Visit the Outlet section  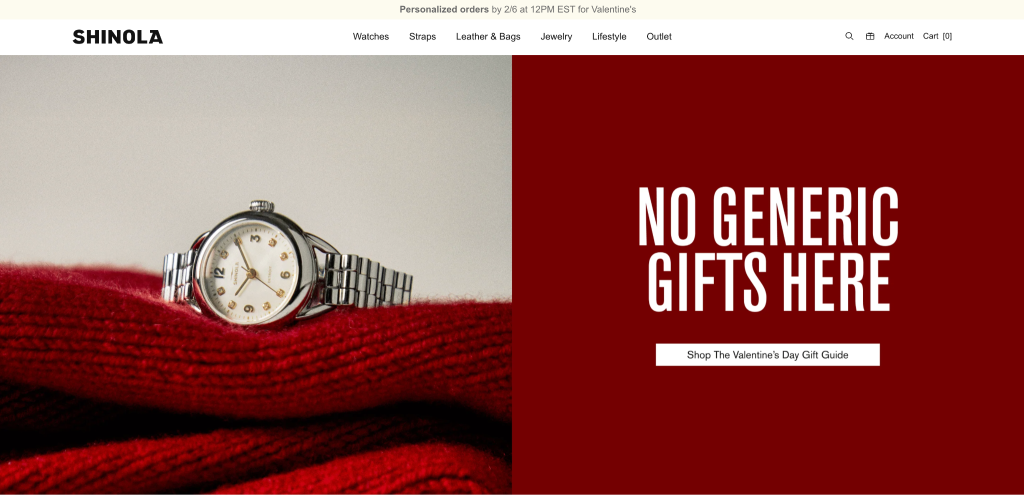pyautogui.click(x=659, y=37)
